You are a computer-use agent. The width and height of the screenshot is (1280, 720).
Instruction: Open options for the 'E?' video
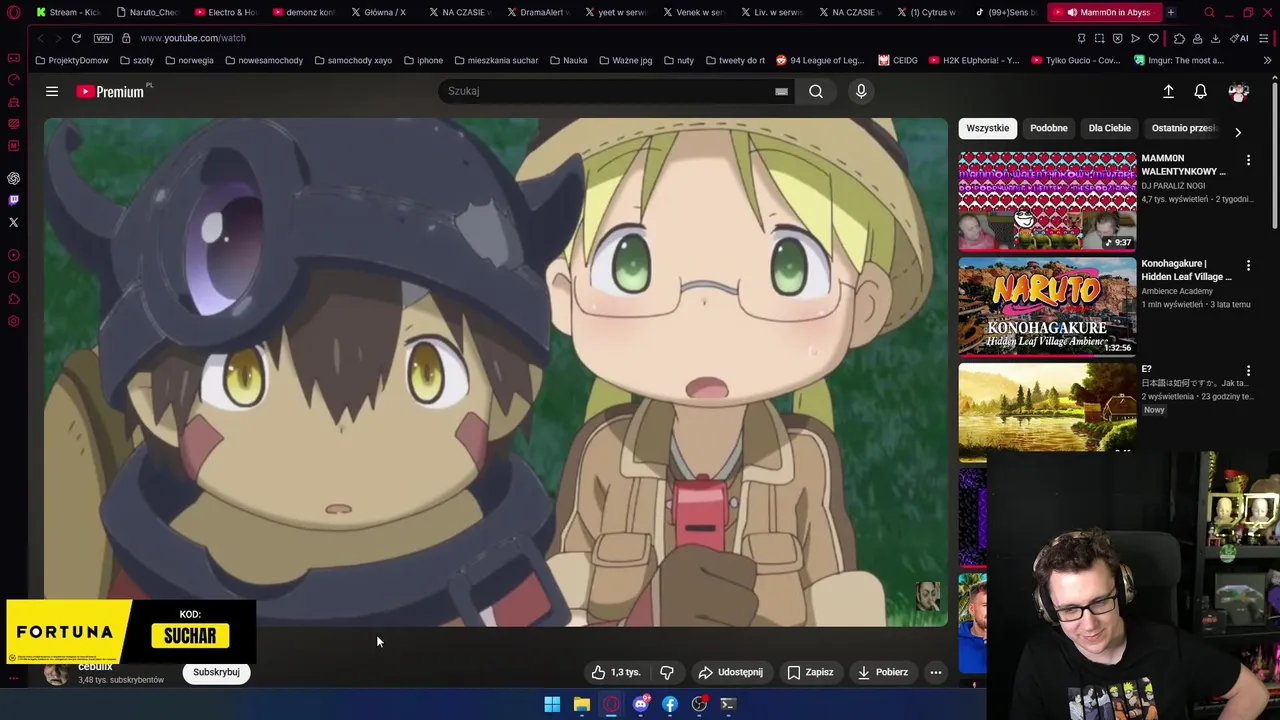coord(1248,370)
